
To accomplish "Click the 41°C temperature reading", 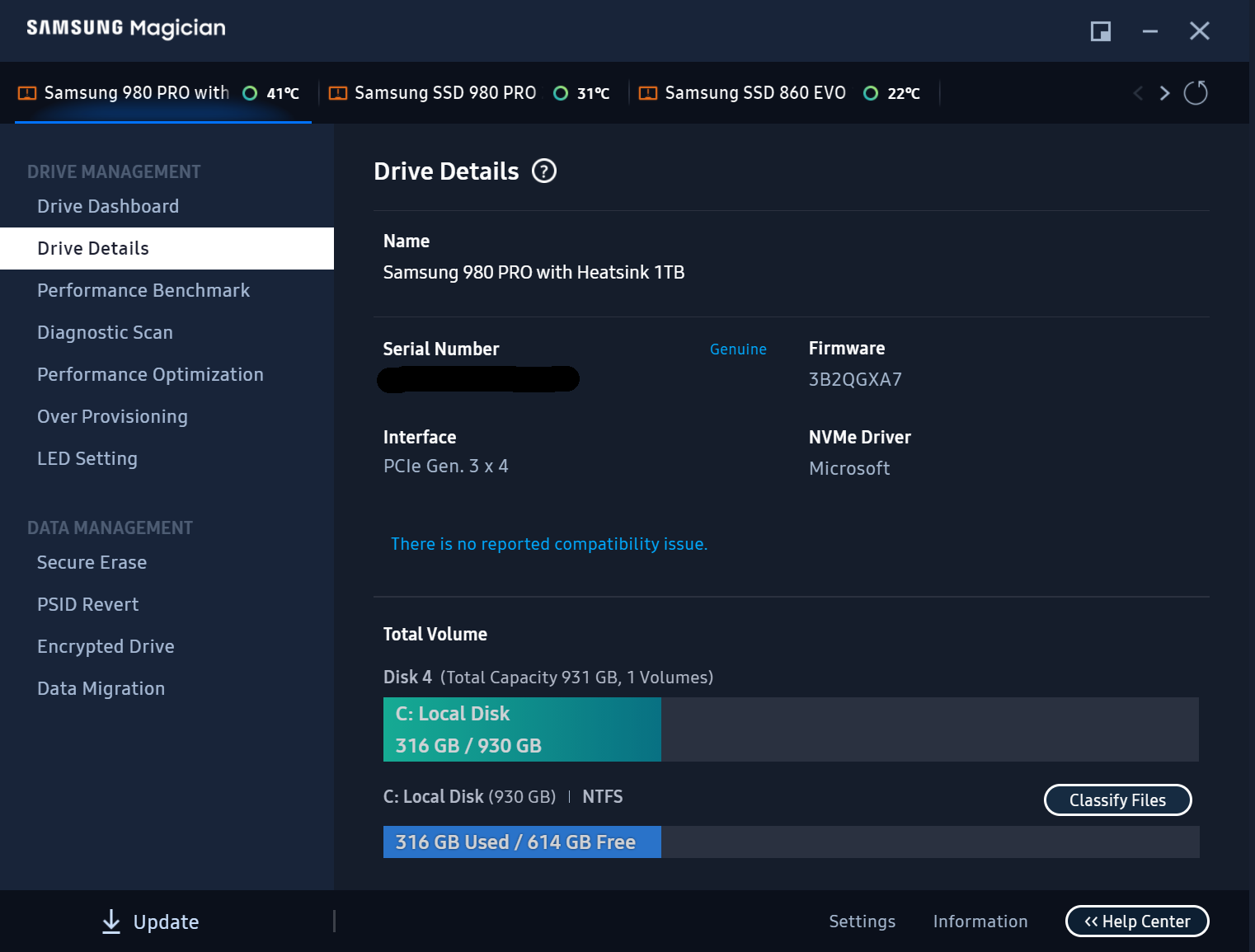I will 283,93.
